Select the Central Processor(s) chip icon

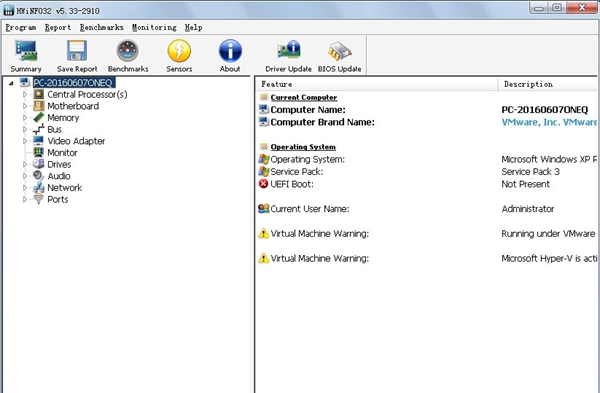coord(39,94)
